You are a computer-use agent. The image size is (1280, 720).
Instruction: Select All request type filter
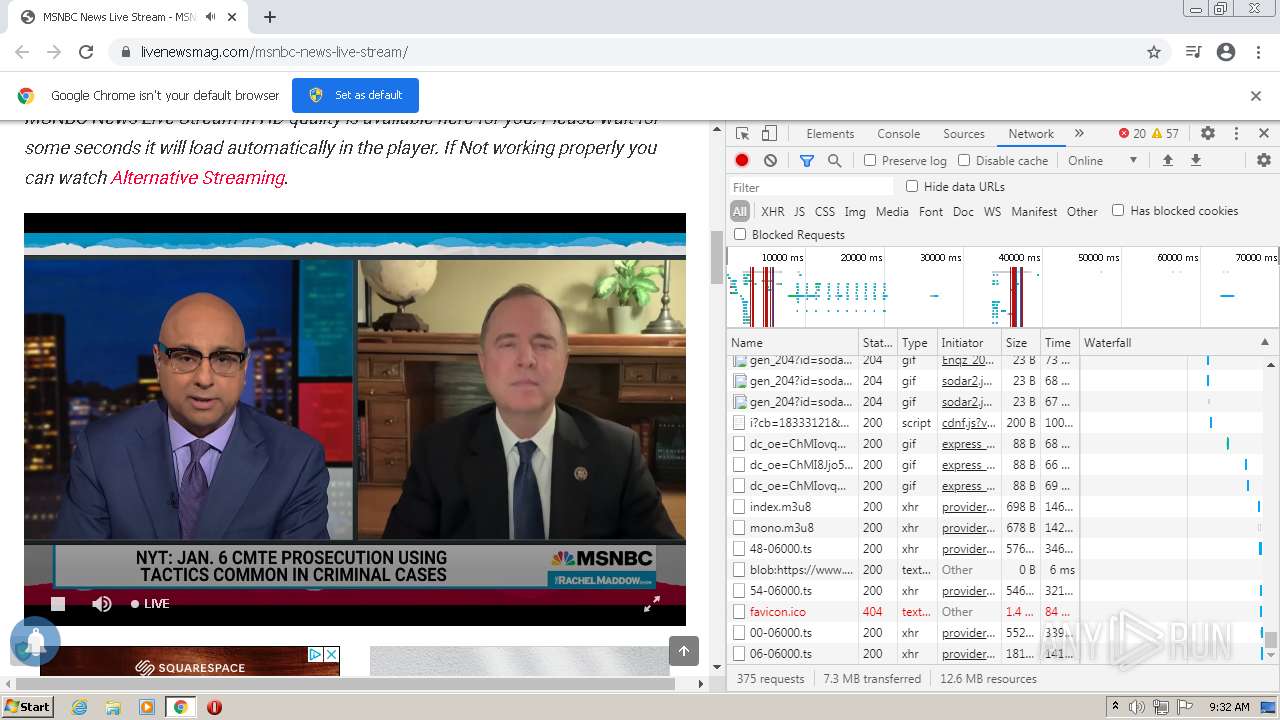coord(740,211)
